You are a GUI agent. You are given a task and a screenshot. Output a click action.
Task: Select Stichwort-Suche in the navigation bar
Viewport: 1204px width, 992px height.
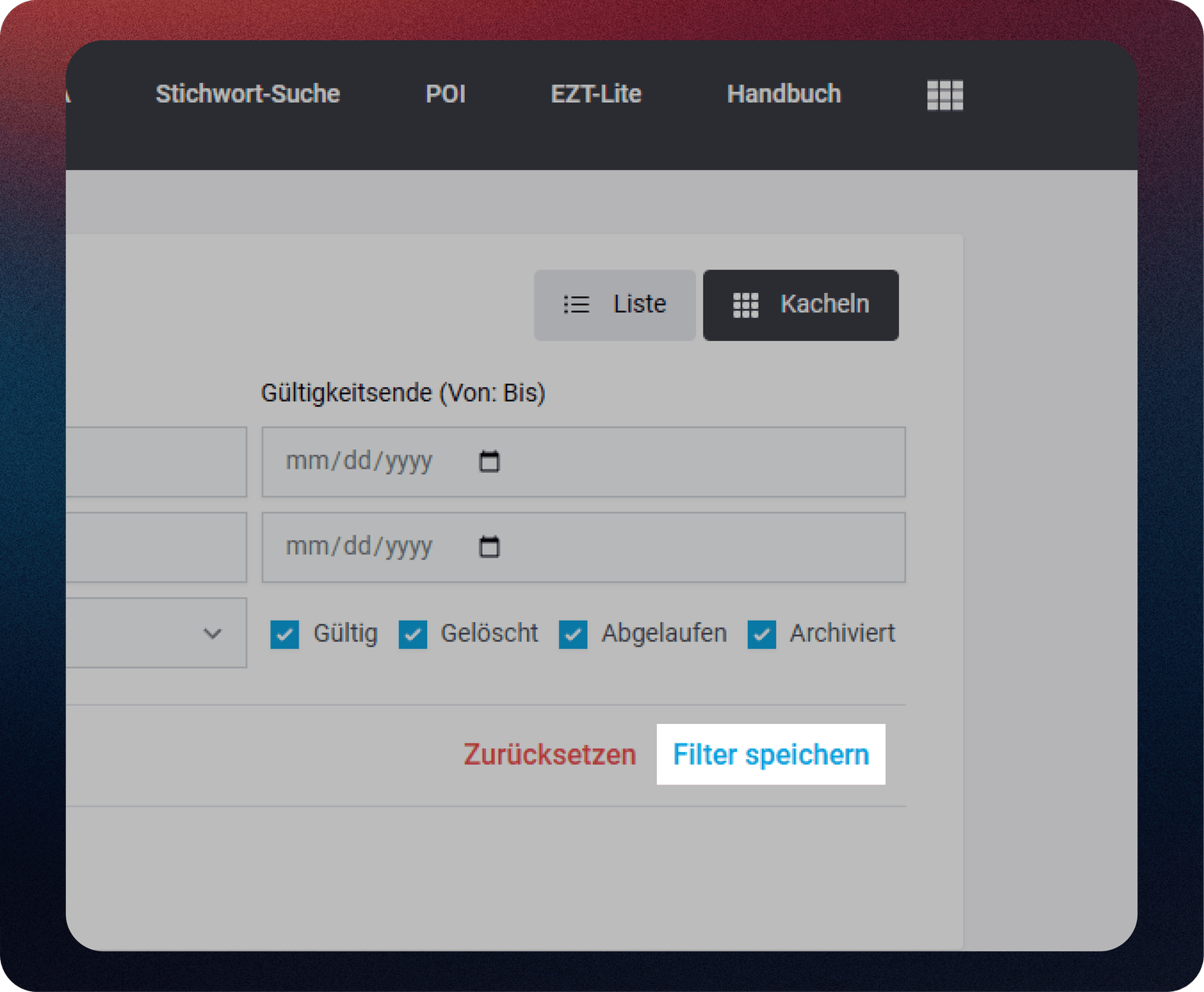(247, 94)
